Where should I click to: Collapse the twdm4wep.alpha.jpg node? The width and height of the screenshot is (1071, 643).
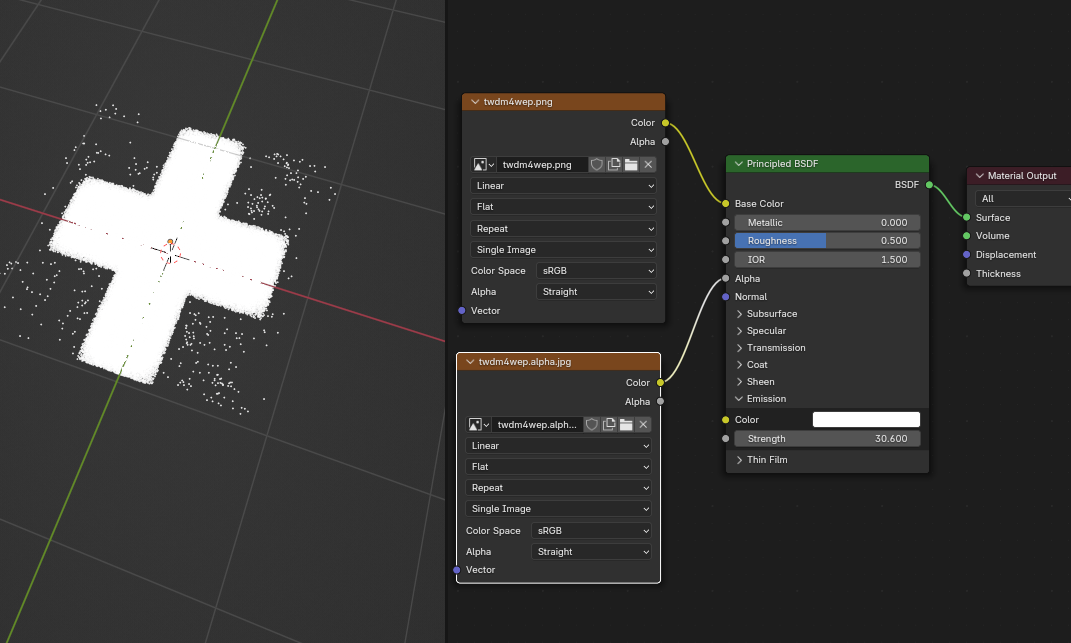point(470,361)
